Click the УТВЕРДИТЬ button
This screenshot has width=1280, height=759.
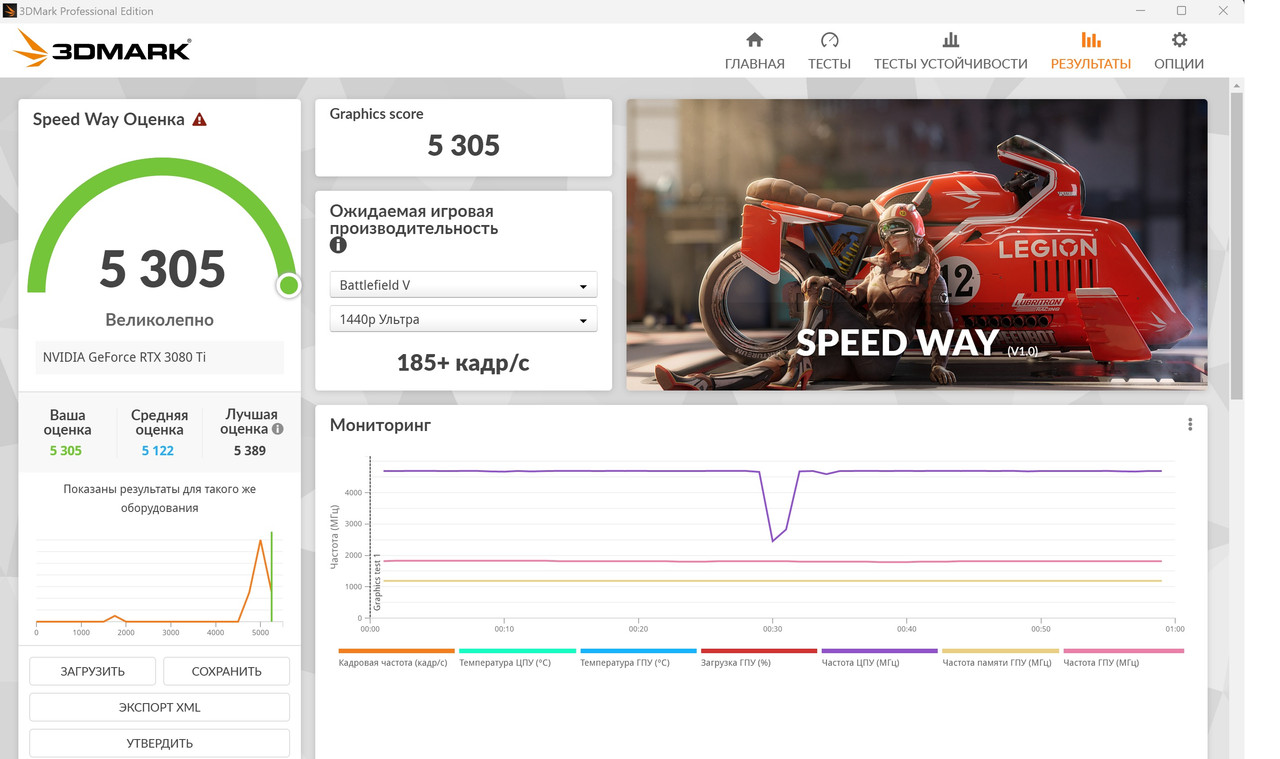tap(159, 743)
